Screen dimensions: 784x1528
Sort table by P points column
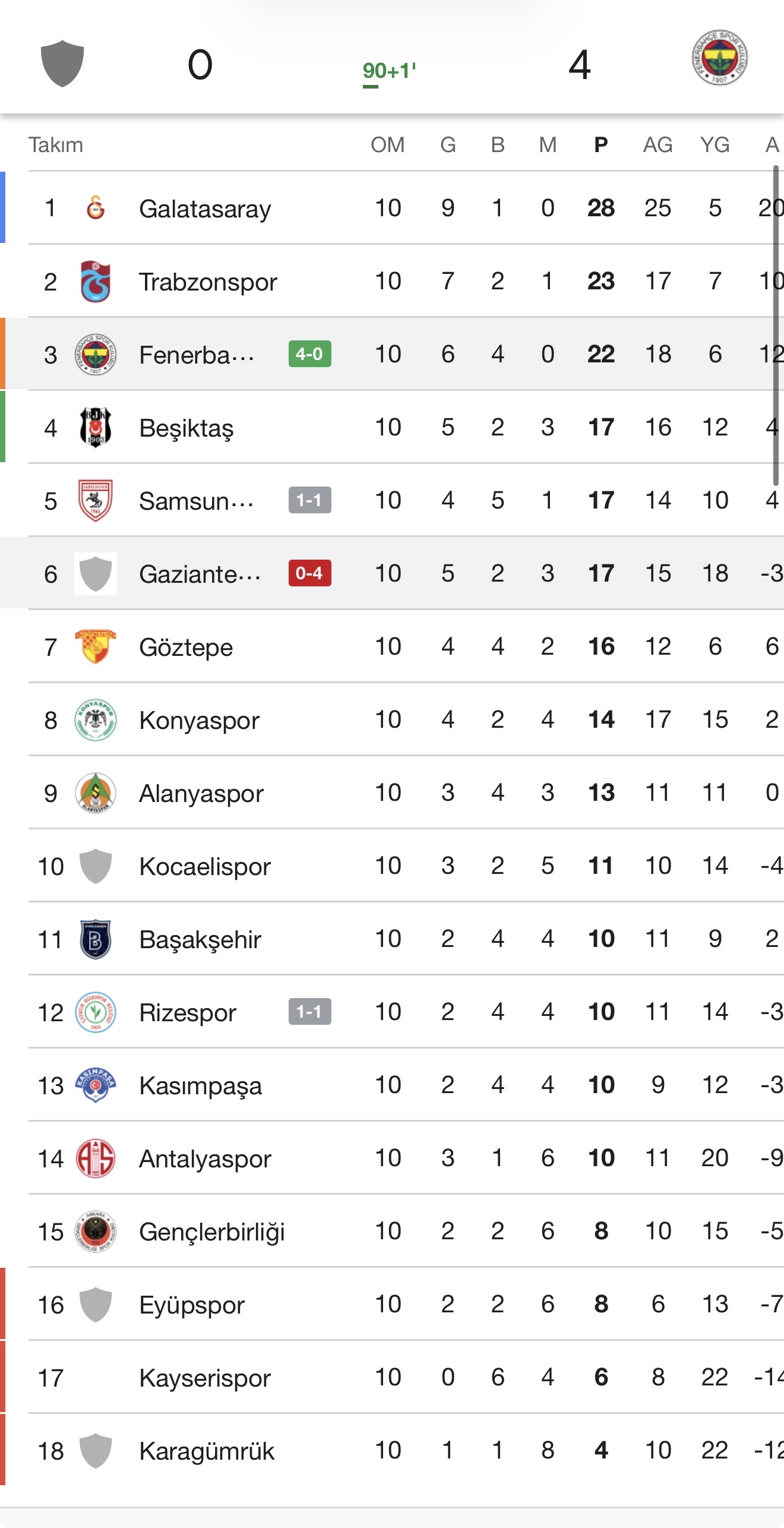click(x=600, y=144)
